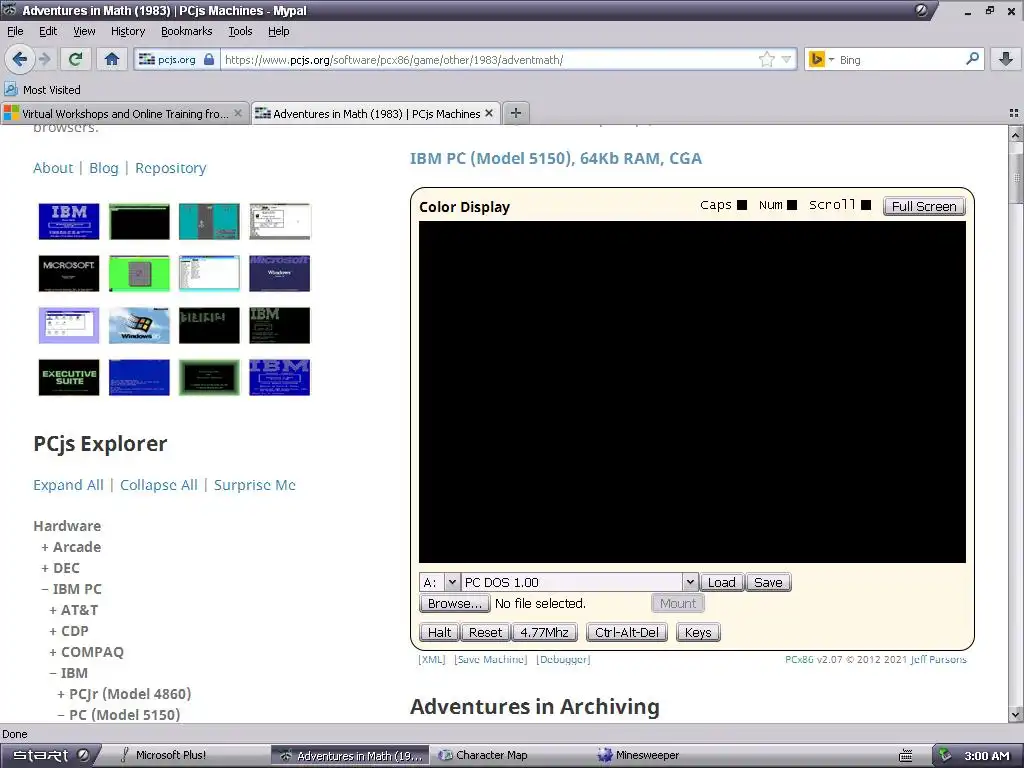Open the View menu
This screenshot has width=1024, height=768.
84,31
